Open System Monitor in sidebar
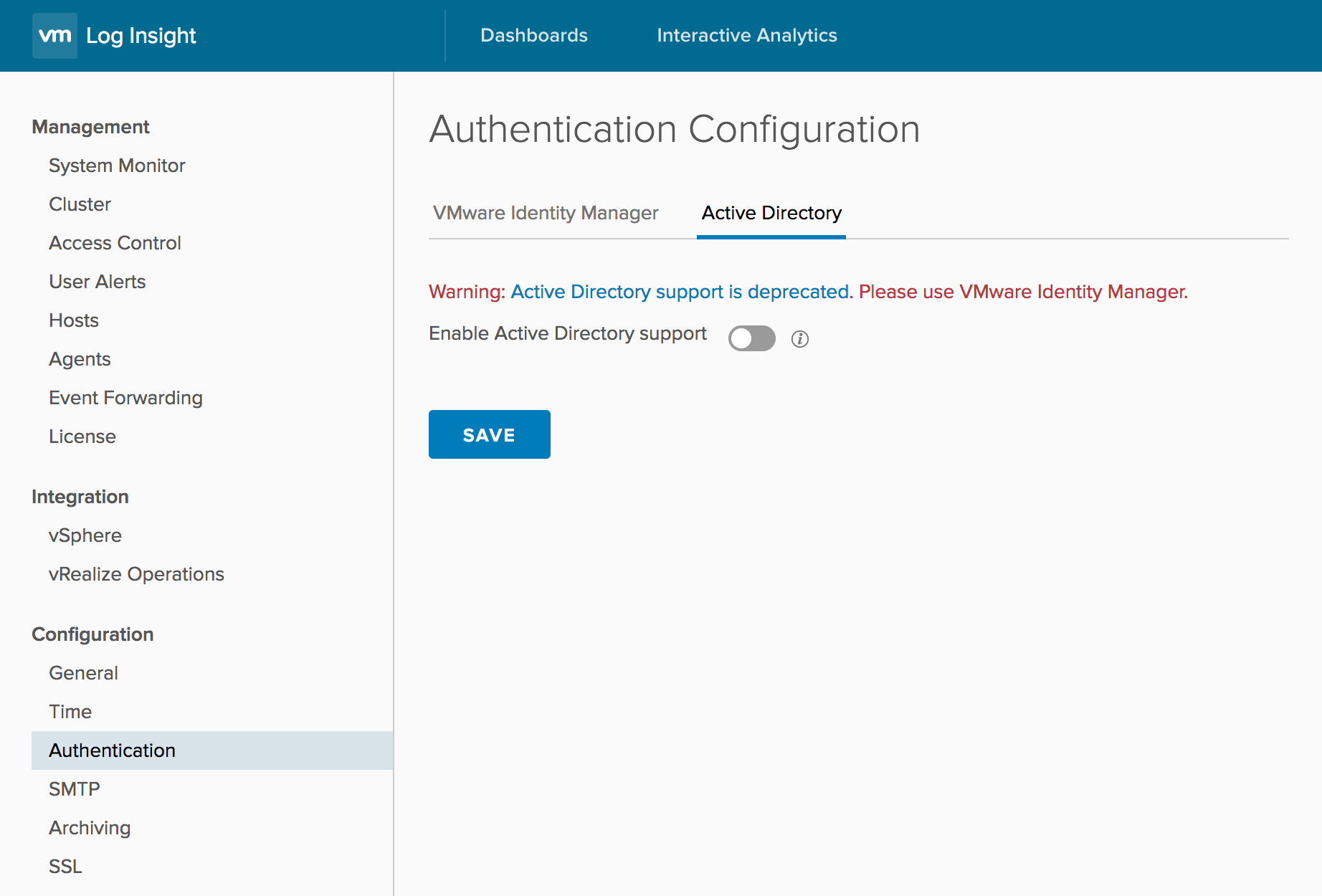 coord(117,166)
